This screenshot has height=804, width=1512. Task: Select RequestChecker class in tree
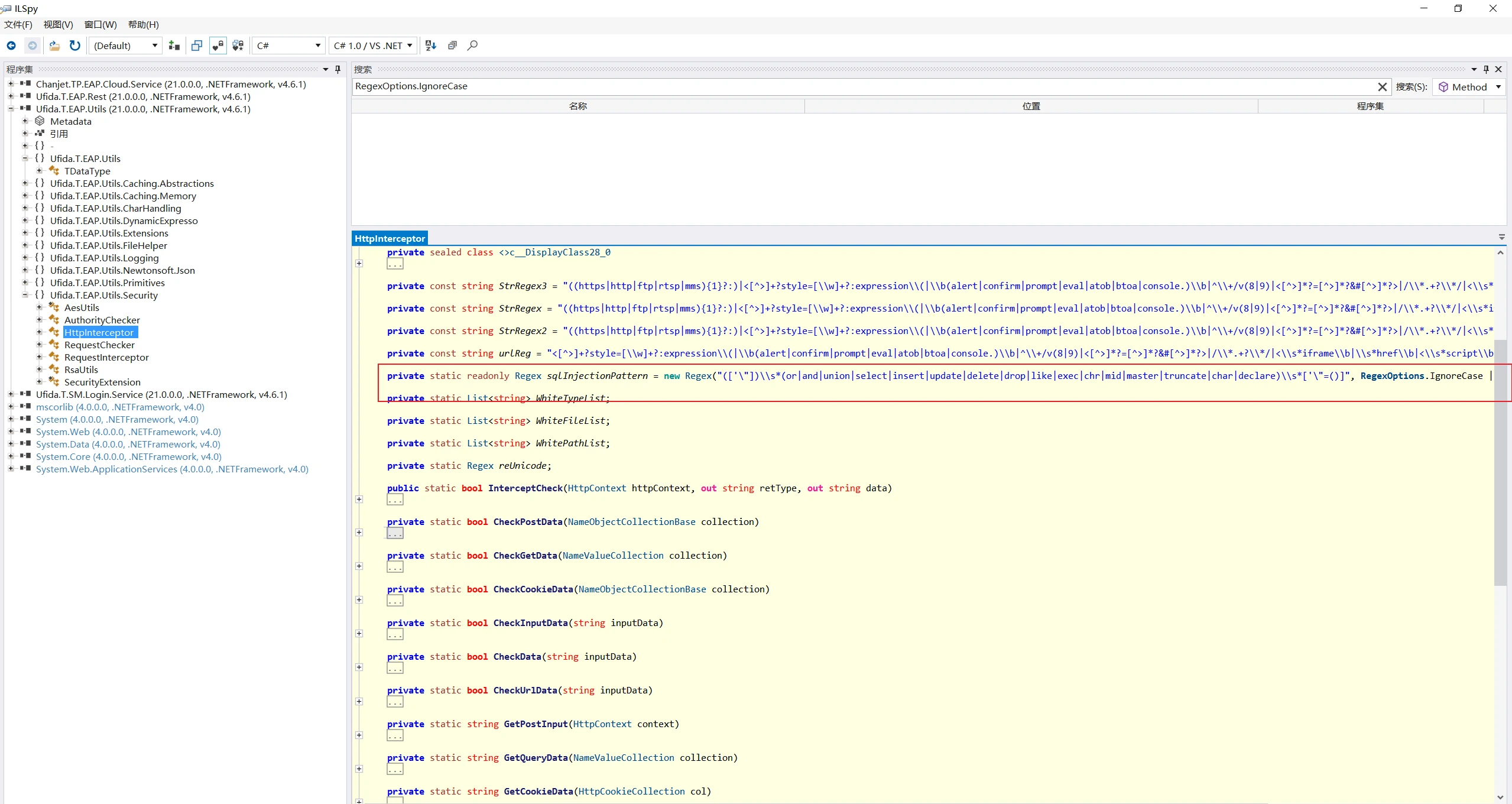99,345
